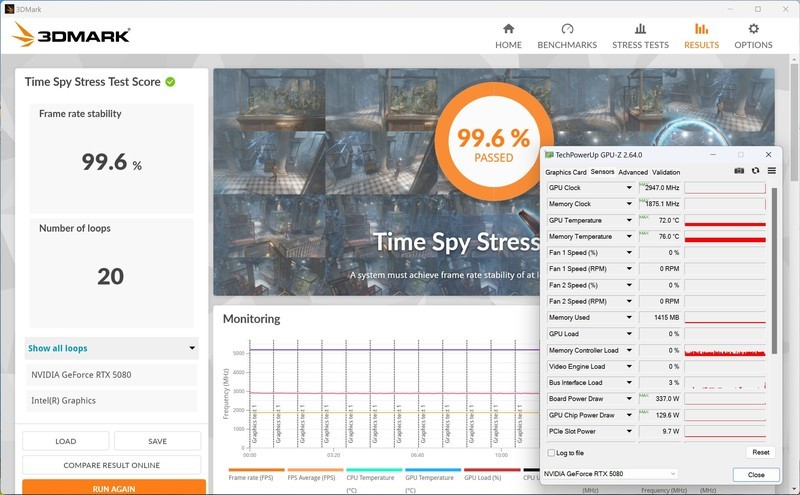Viewport: 800px width, 495px height.
Task: Open the GPU Temperature sensor dropdown arrow
Action: (629, 220)
